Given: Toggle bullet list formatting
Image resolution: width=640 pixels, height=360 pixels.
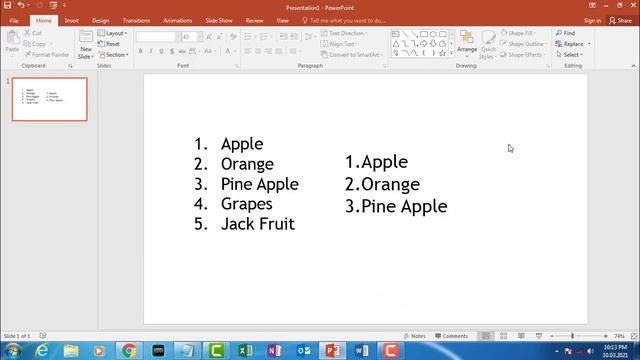Looking at the screenshot, I should (x=248, y=37).
